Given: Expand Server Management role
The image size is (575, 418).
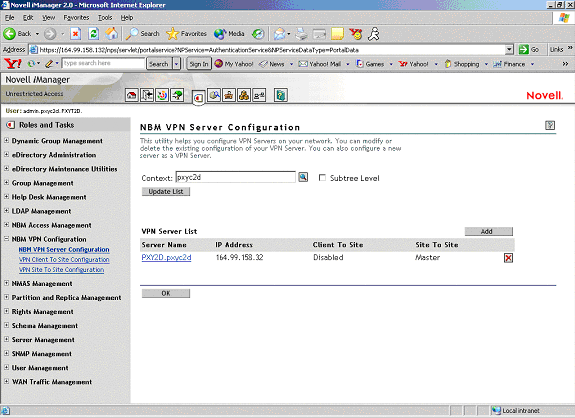Looking at the screenshot, I should click(x=6, y=339).
